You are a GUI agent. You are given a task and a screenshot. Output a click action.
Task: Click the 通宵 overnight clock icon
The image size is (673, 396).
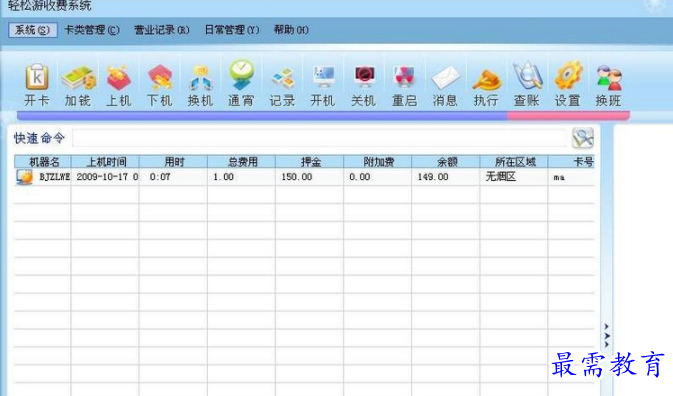(241, 76)
